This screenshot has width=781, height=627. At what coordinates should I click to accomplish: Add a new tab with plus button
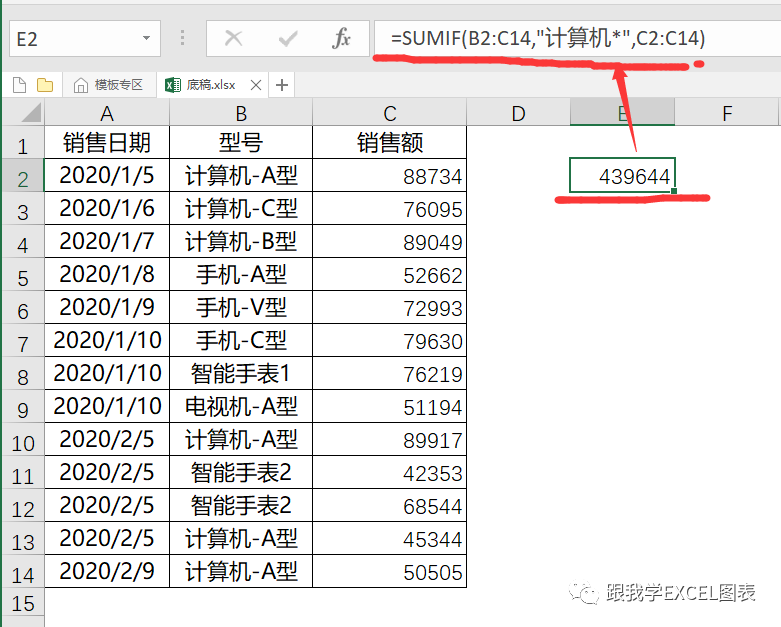pos(282,85)
